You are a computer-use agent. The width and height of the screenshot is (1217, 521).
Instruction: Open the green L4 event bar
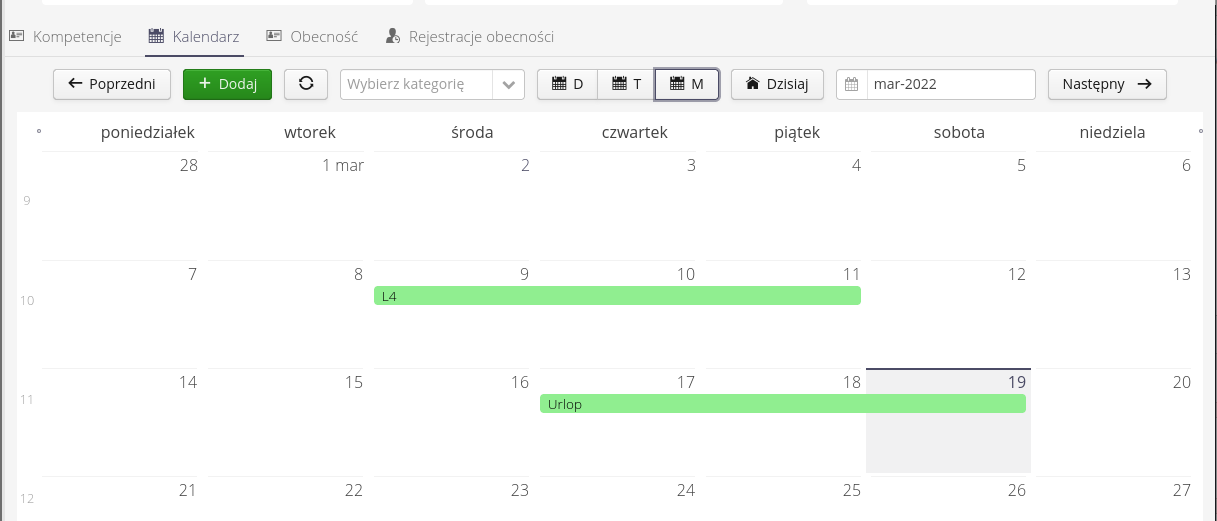click(617, 295)
